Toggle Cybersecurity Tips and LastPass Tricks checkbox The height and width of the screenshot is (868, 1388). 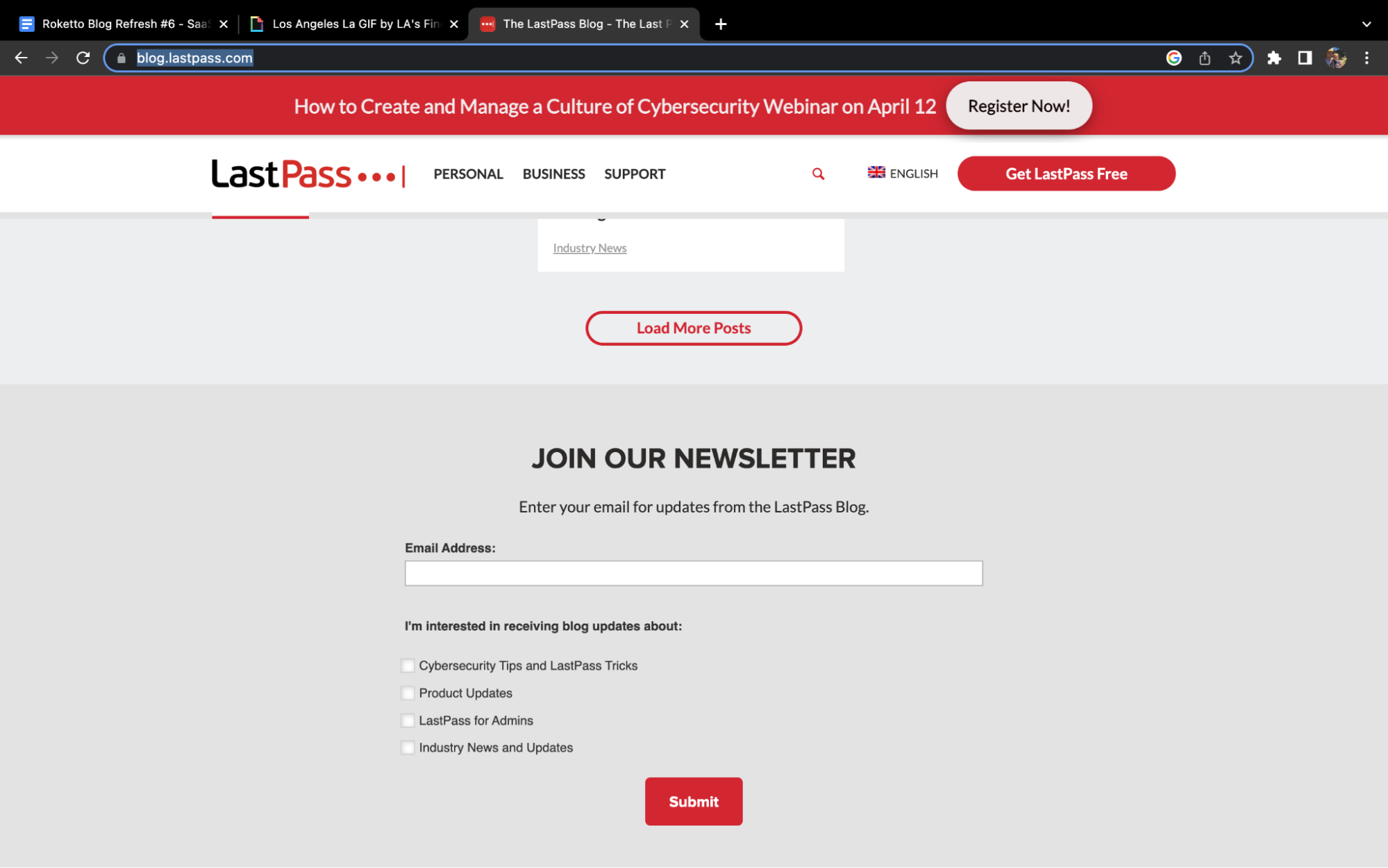pyautogui.click(x=407, y=665)
